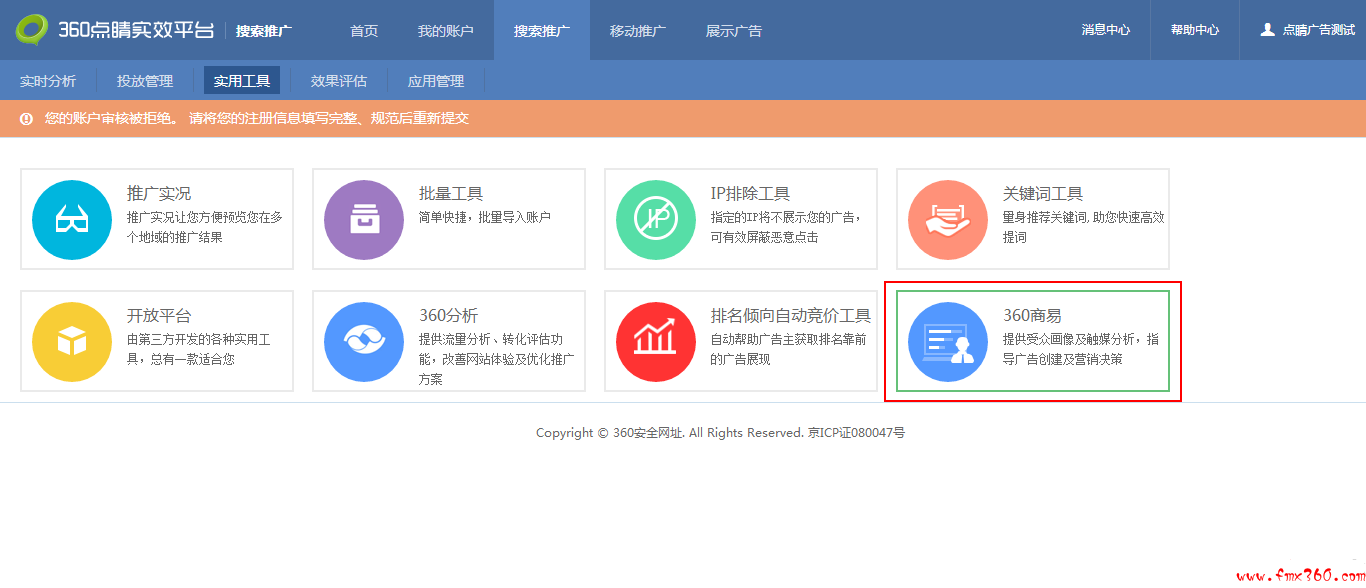Switch to the 移动推广 tab
1366x588 pixels.
[638, 31]
